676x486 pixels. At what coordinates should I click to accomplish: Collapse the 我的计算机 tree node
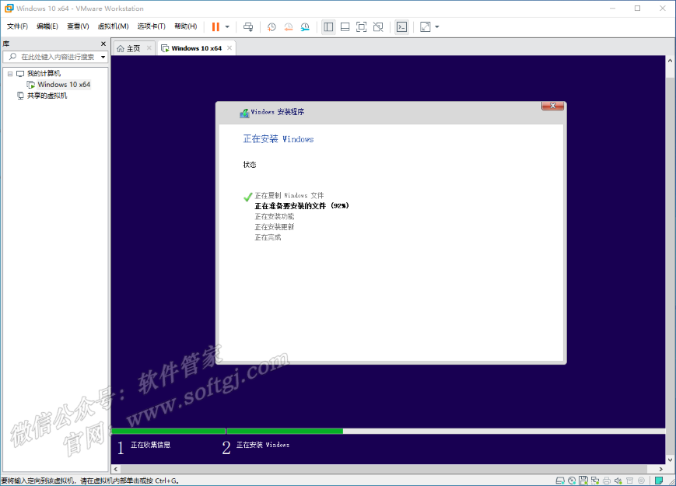pyautogui.click(x=10, y=73)
